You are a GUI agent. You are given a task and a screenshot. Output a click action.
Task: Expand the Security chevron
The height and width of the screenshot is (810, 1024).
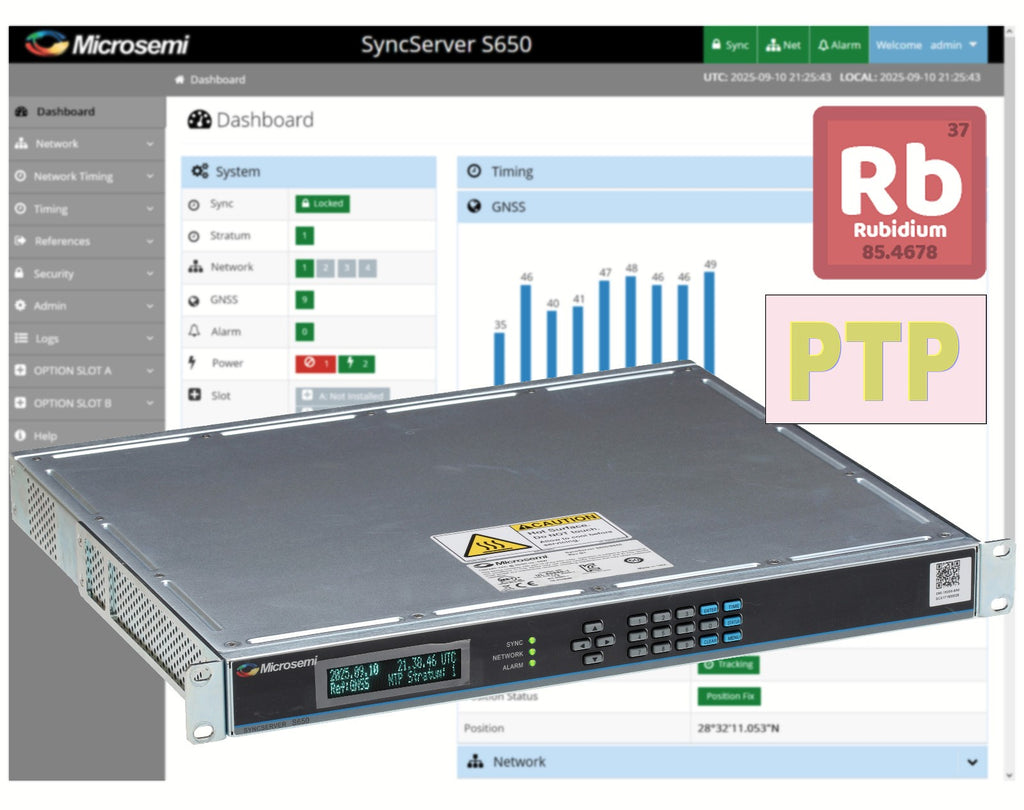click(150, 274)
